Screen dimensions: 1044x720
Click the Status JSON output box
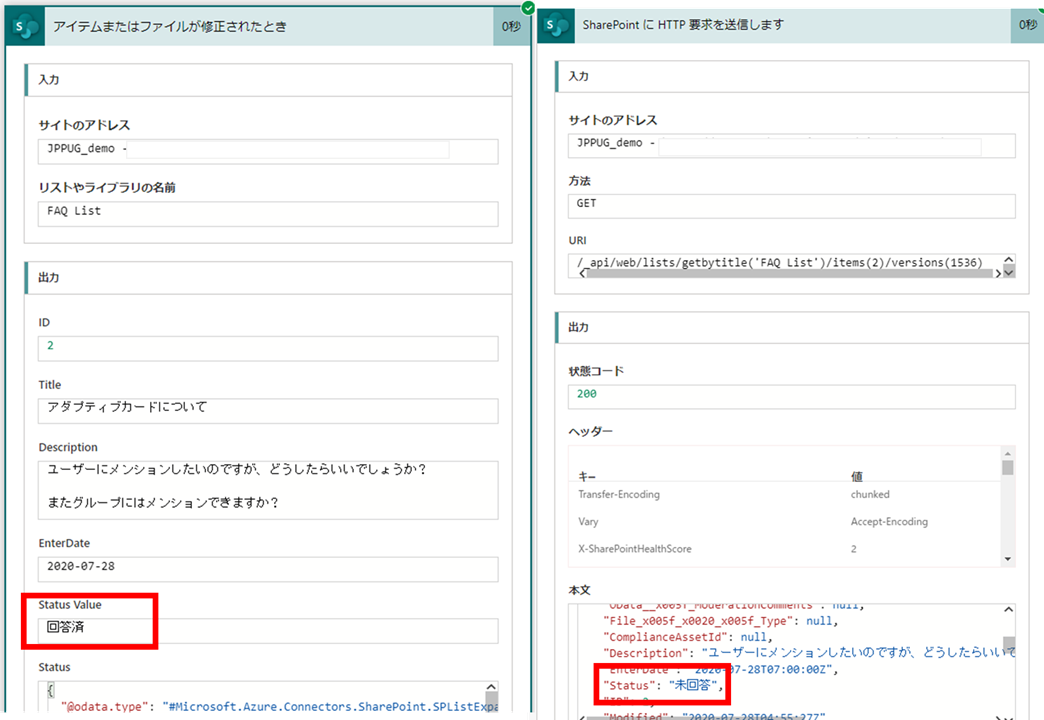point(268,697)
